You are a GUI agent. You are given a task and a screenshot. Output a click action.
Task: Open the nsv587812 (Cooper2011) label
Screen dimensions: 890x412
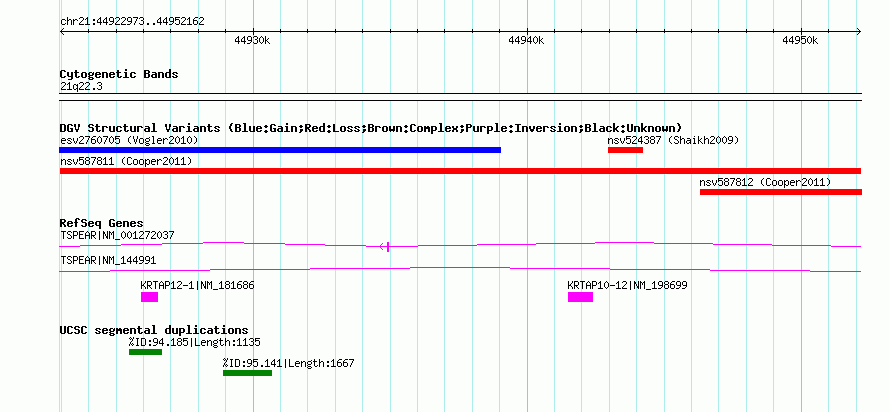tap(765, 182)
